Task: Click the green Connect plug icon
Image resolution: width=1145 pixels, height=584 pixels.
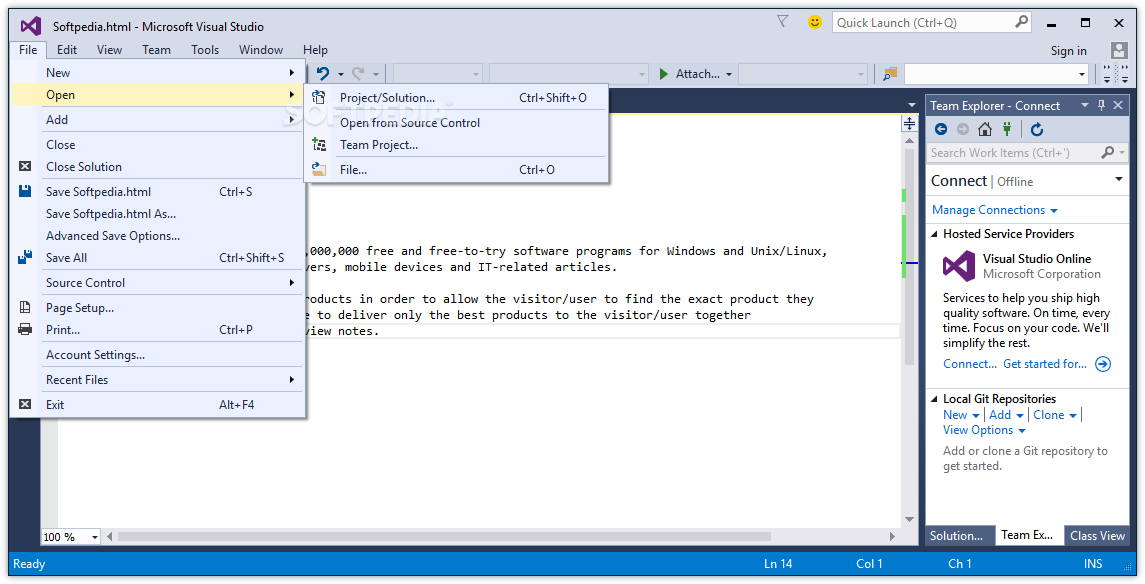Action: [1008, 129]
